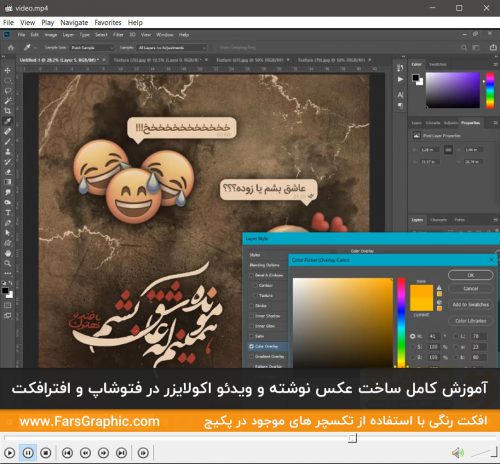Select the Eraser tool

(x=7, y=172)
